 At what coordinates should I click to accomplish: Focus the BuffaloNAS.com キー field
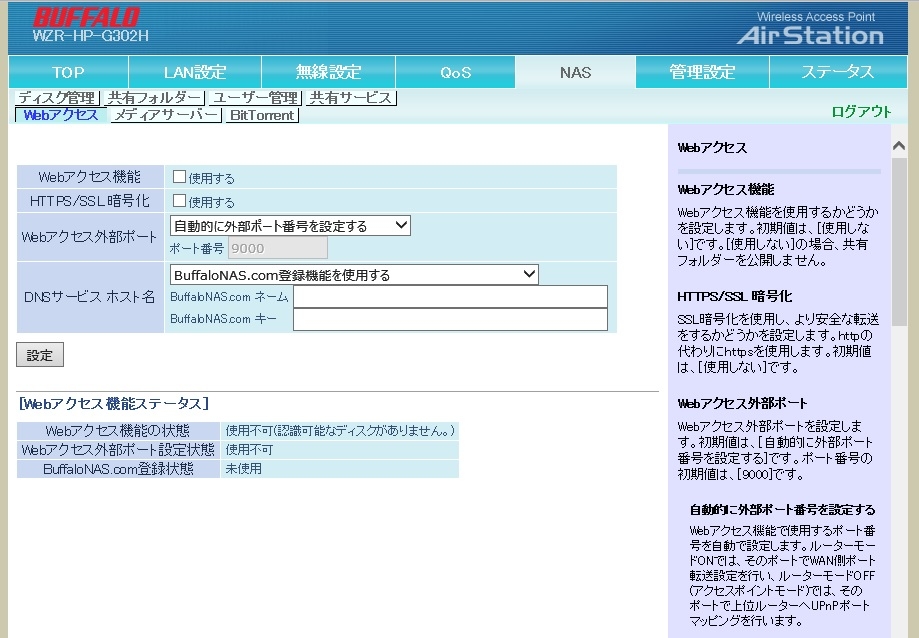[450, 319]
